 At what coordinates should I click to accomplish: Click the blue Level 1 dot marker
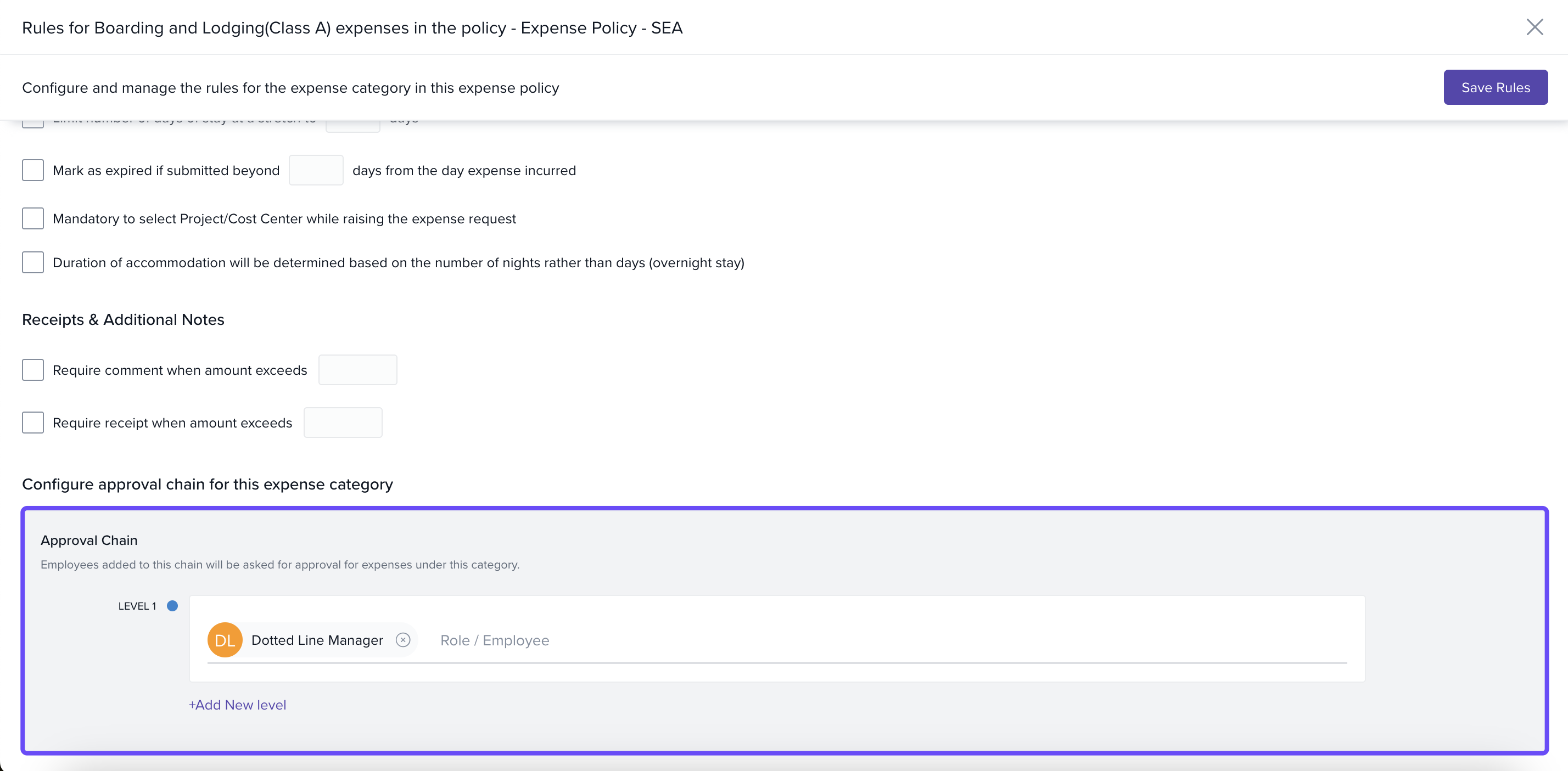coord(172,606)
